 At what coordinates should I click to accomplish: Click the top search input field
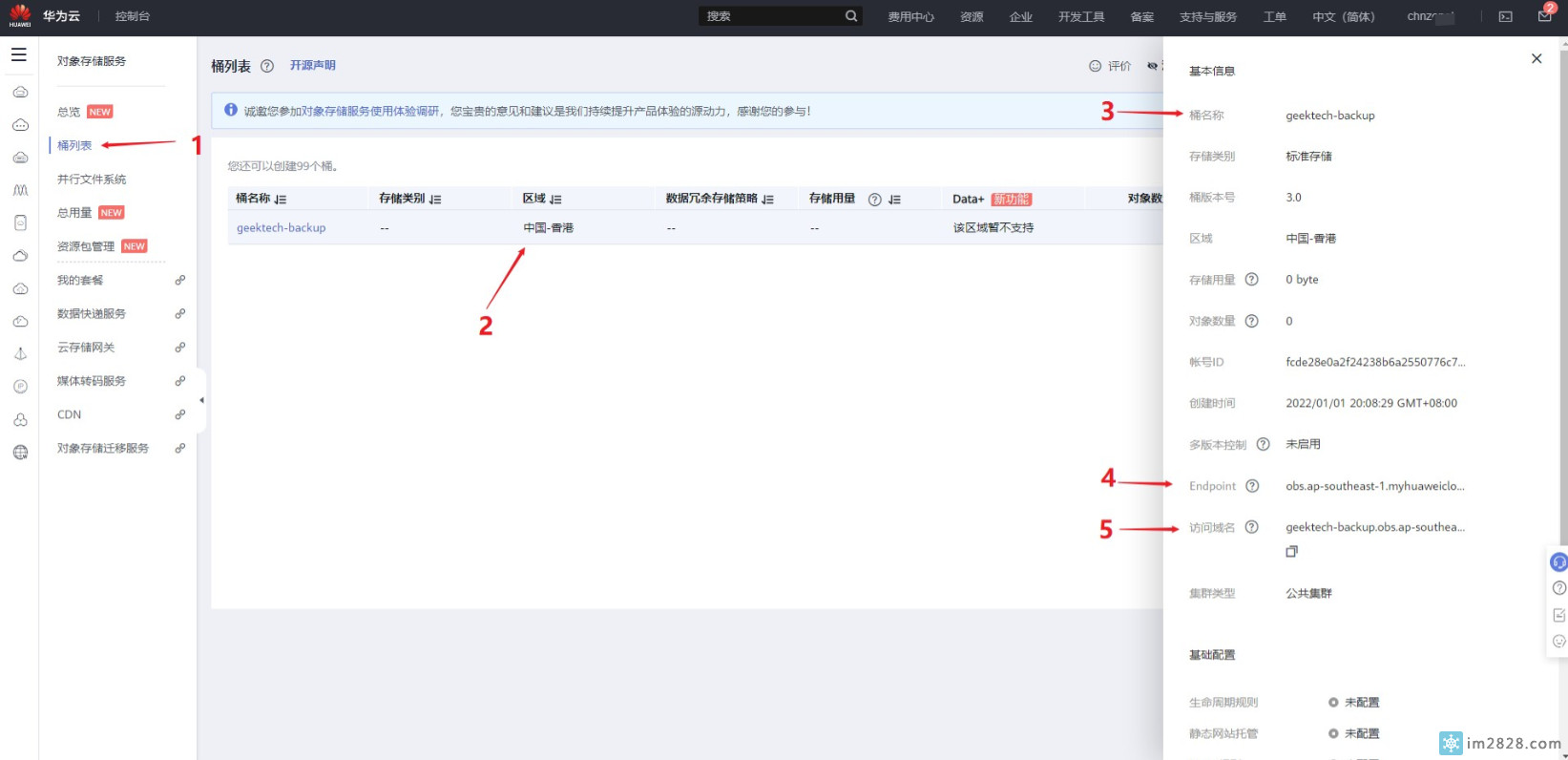[x=771, y=16]
